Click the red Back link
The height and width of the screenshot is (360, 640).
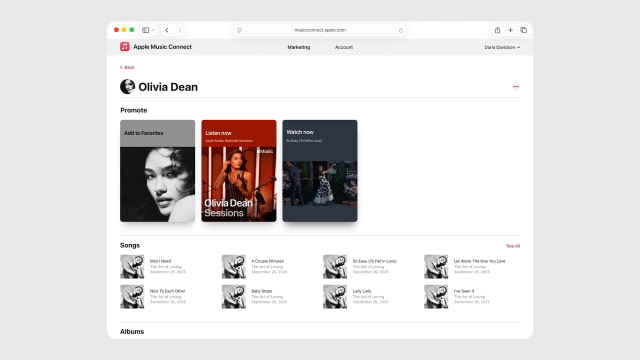coord(127,67)
